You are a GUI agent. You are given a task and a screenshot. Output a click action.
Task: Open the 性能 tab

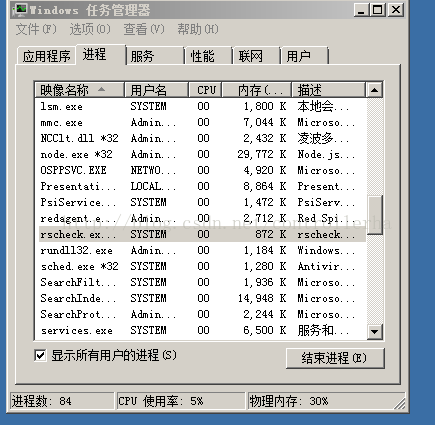209,56
